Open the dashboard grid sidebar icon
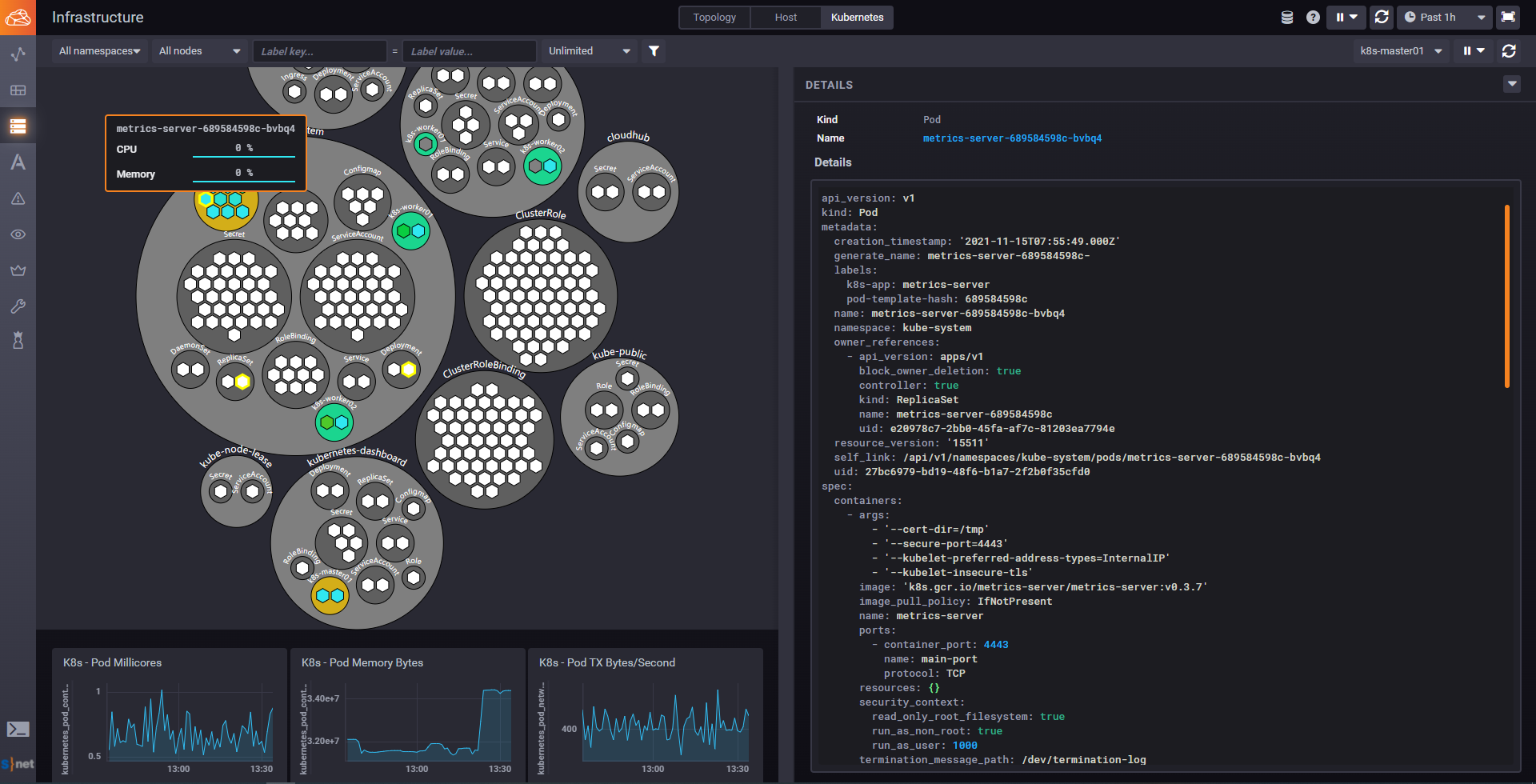Viewport: 1536px width, 784px height. click(x=18, y=90)
